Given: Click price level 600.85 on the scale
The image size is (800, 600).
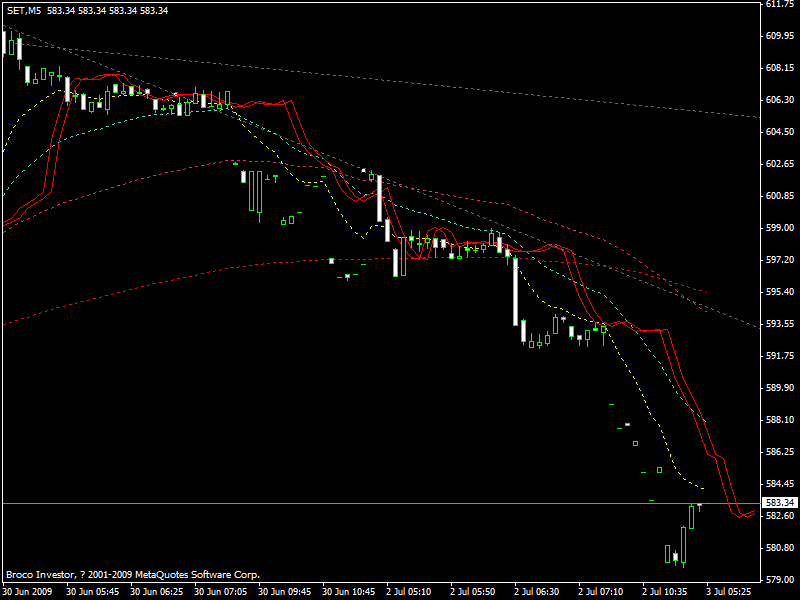Looking at the screenshot, I should [780, 196].
